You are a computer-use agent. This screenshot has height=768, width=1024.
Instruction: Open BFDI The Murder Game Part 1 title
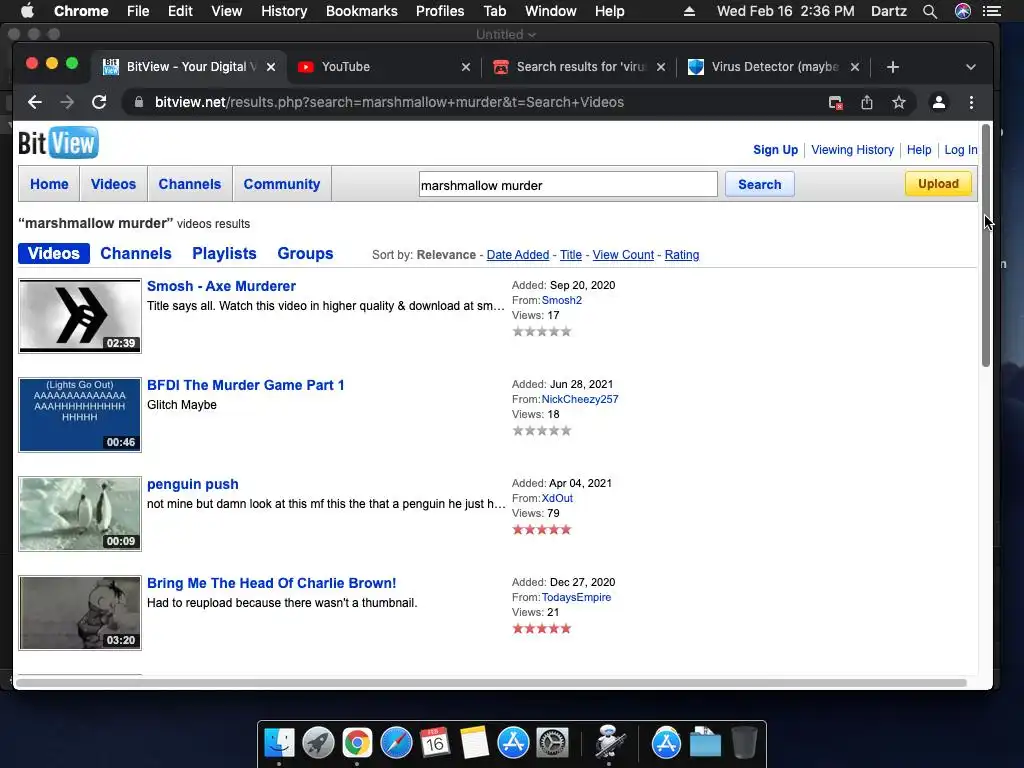tap(246, 385)
